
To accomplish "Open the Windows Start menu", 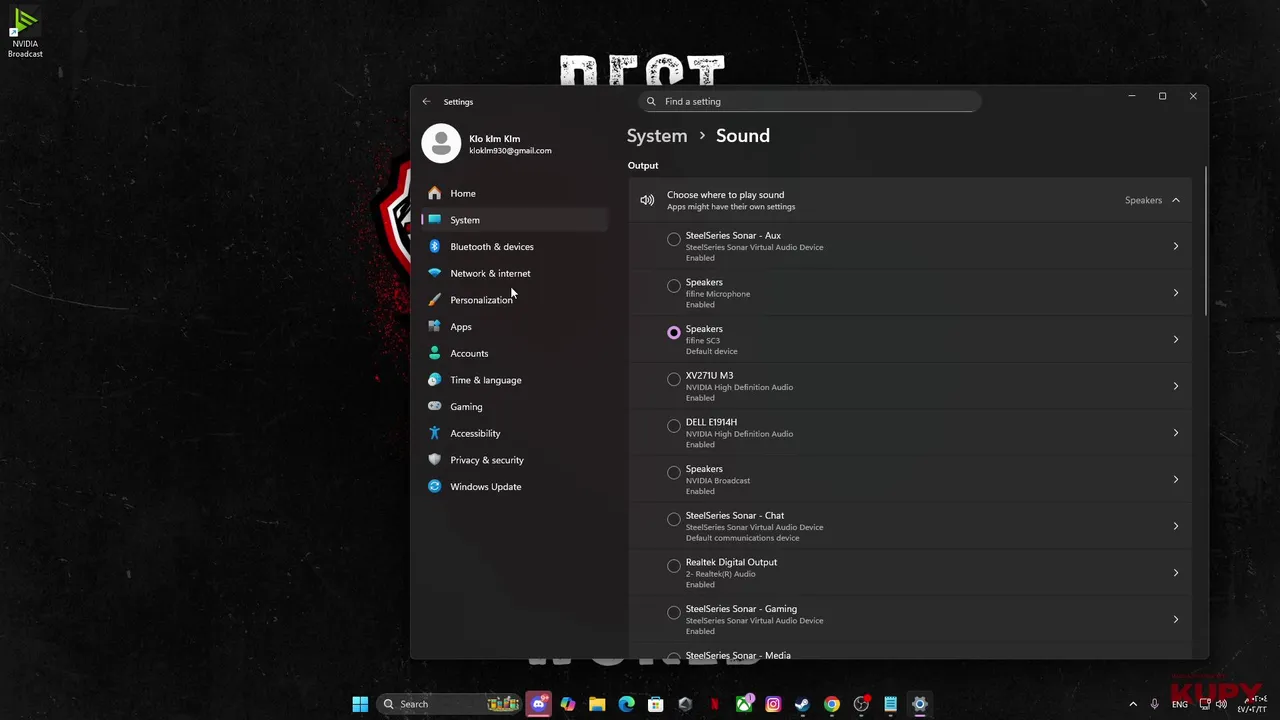I will 360,704.
